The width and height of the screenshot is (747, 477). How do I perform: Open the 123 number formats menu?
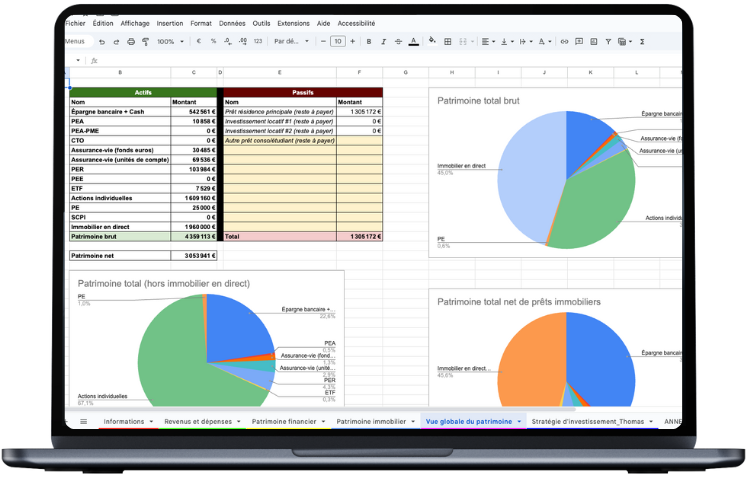click(x=258, y=41)
